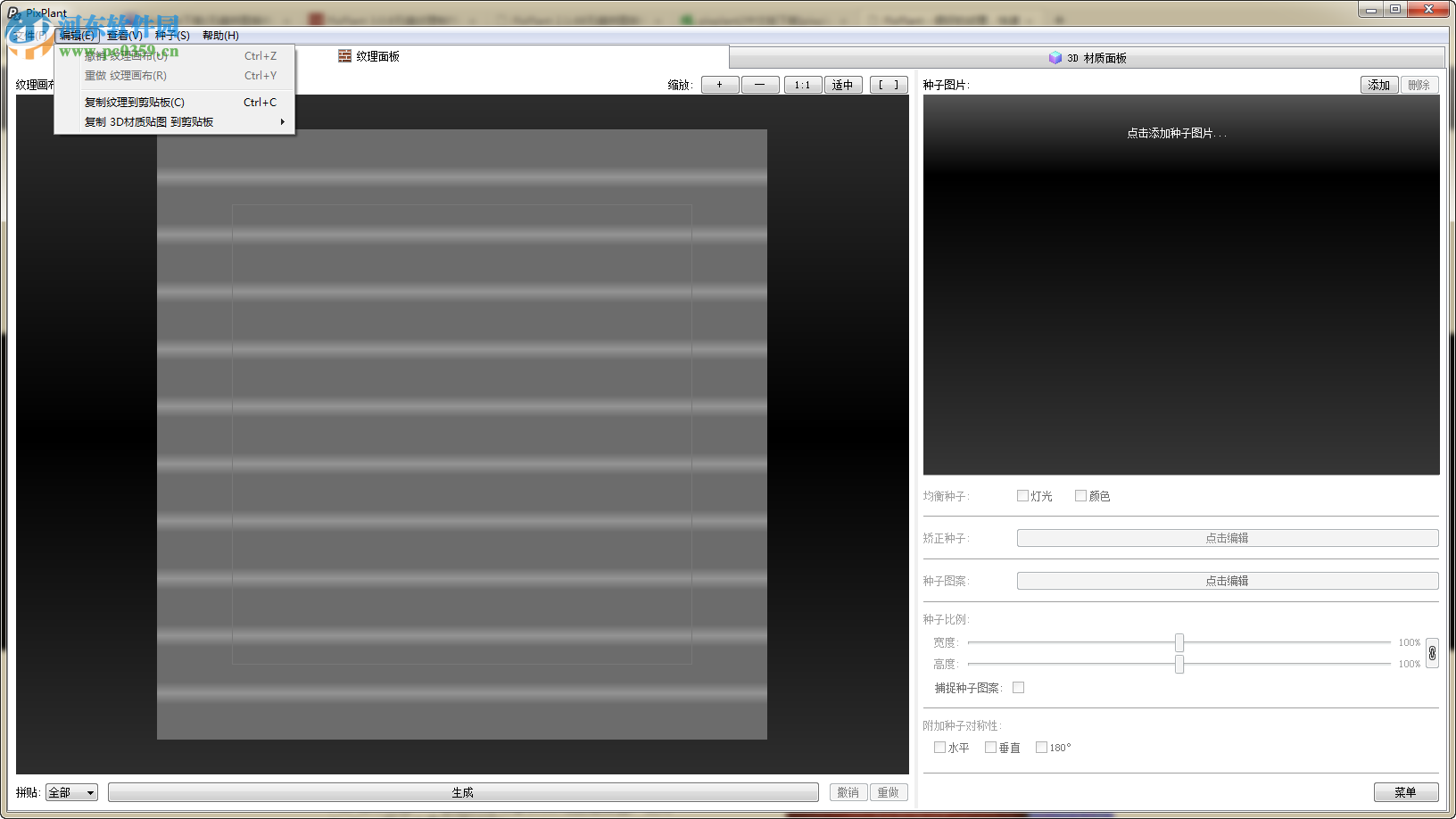Click 点击编辑 next to 矫正种子
Image resolution: width=1456 pixels, height=819 pixels.
pos(1228,538)
